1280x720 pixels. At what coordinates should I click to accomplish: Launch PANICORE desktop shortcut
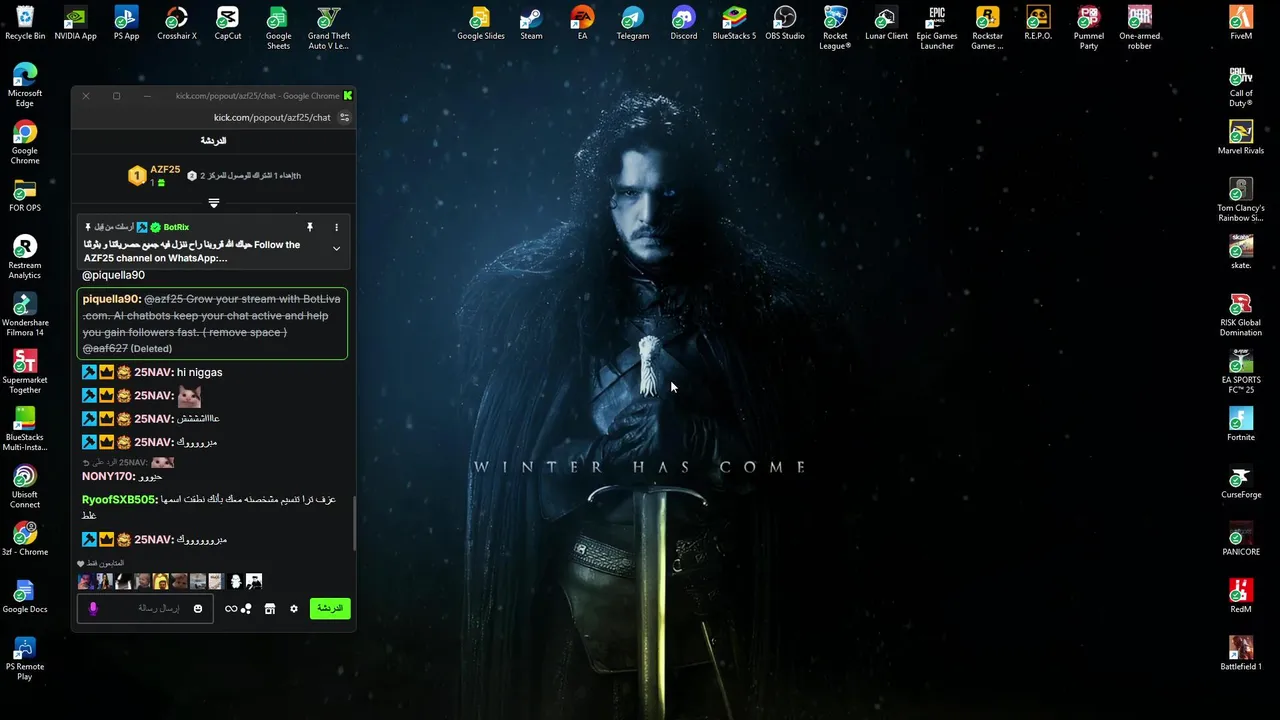tap(1241, 538)
